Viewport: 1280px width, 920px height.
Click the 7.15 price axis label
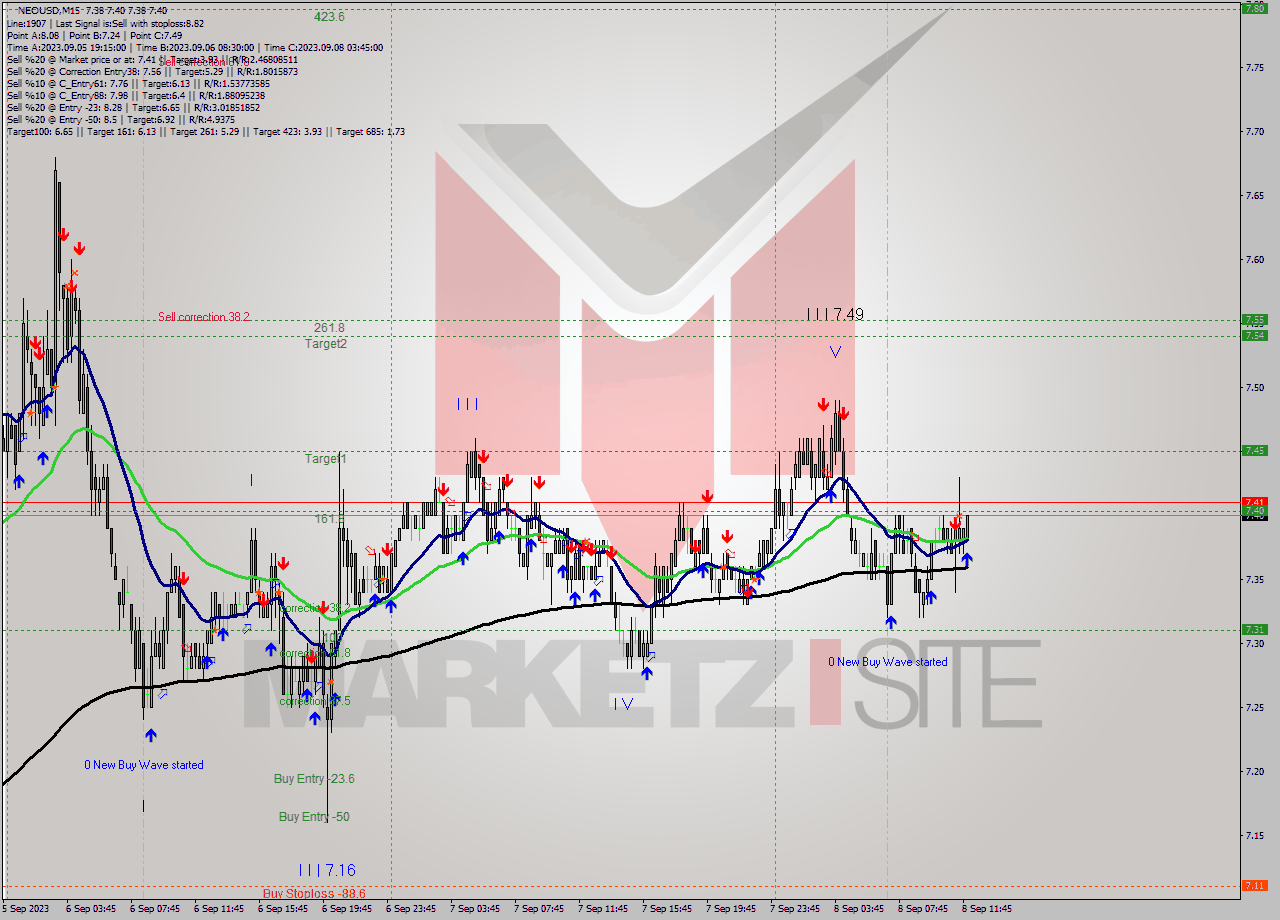[1254, 835]
